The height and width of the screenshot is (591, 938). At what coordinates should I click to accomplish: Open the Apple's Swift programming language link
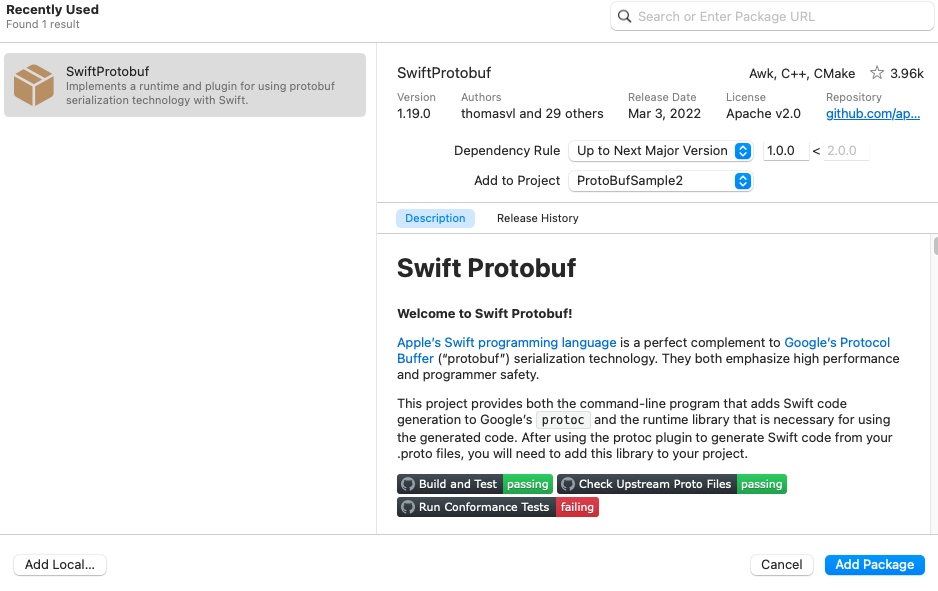coord(506,342)
